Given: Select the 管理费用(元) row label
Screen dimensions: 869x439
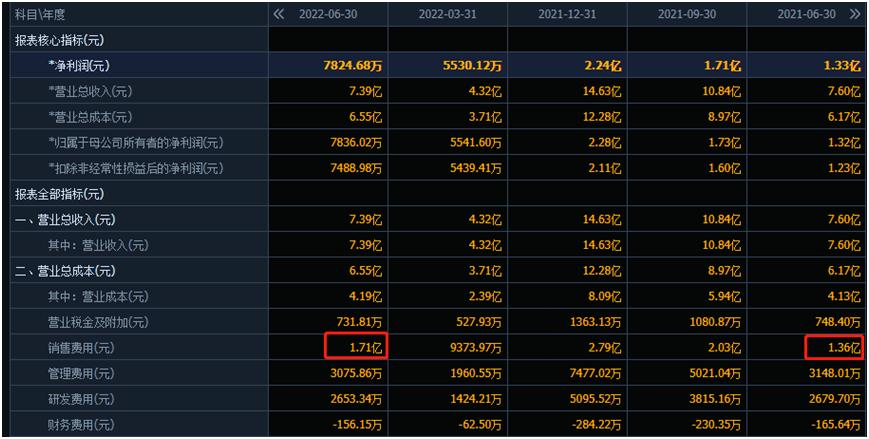Looking at the screenshot, I should 81,374.
